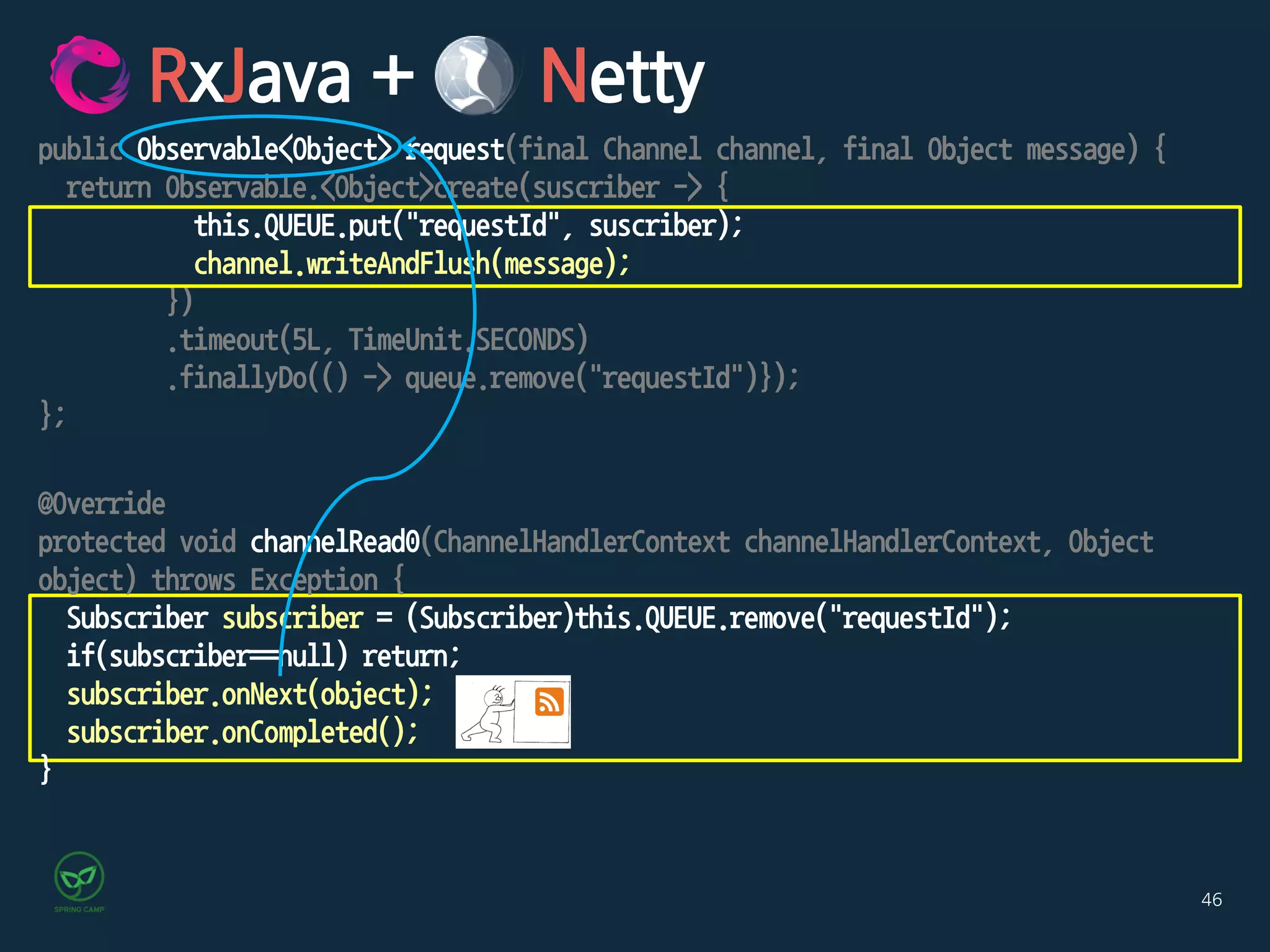Click 'object) throws Exception {' line
The image size is (1270, 952).
tap(221, 581)
